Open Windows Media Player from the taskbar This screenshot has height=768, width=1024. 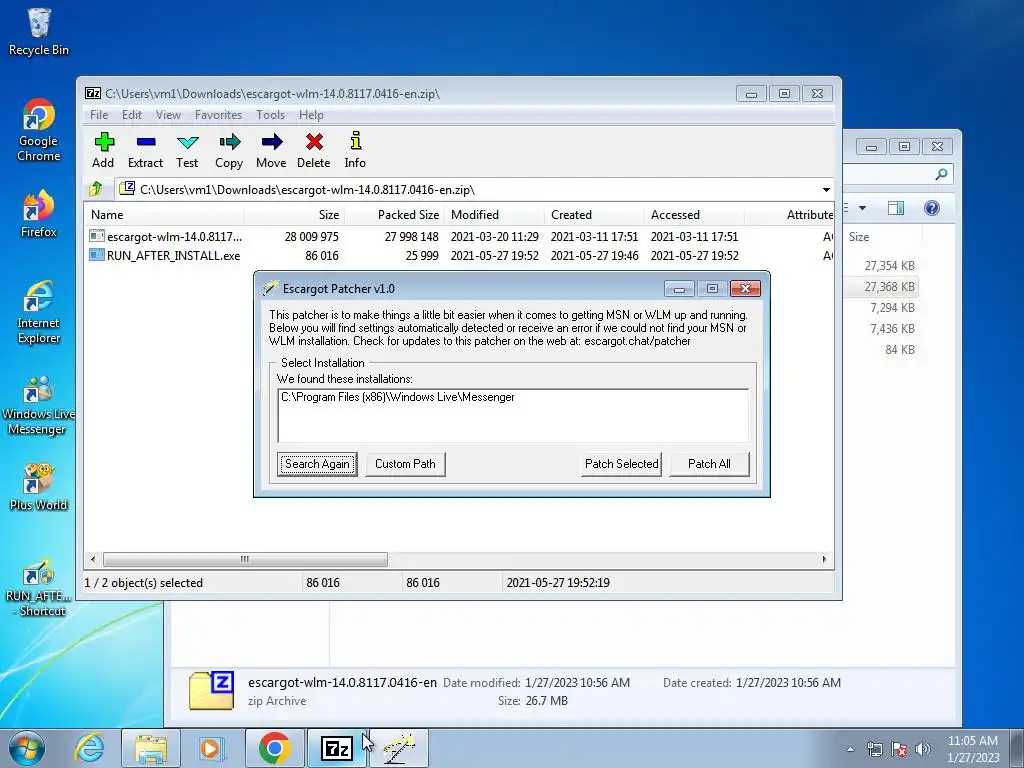point(211,748)
